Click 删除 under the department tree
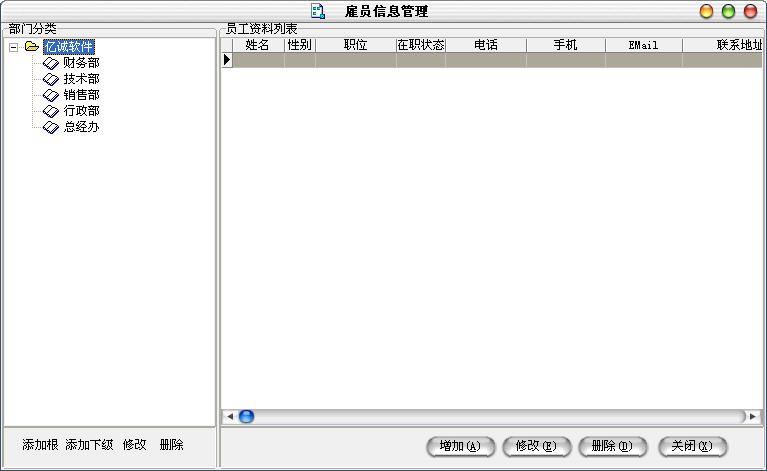 [x=171, y=445]
